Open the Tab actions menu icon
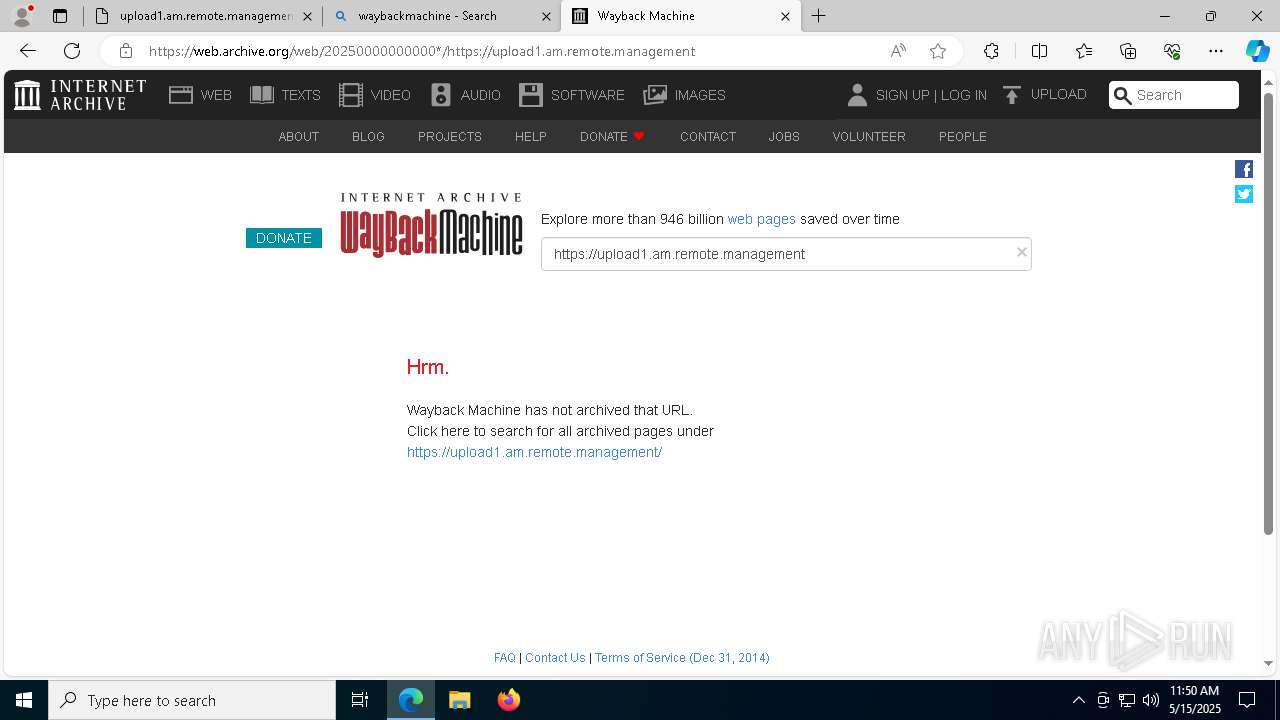1280x720 pixels. [x=60, y=16]
